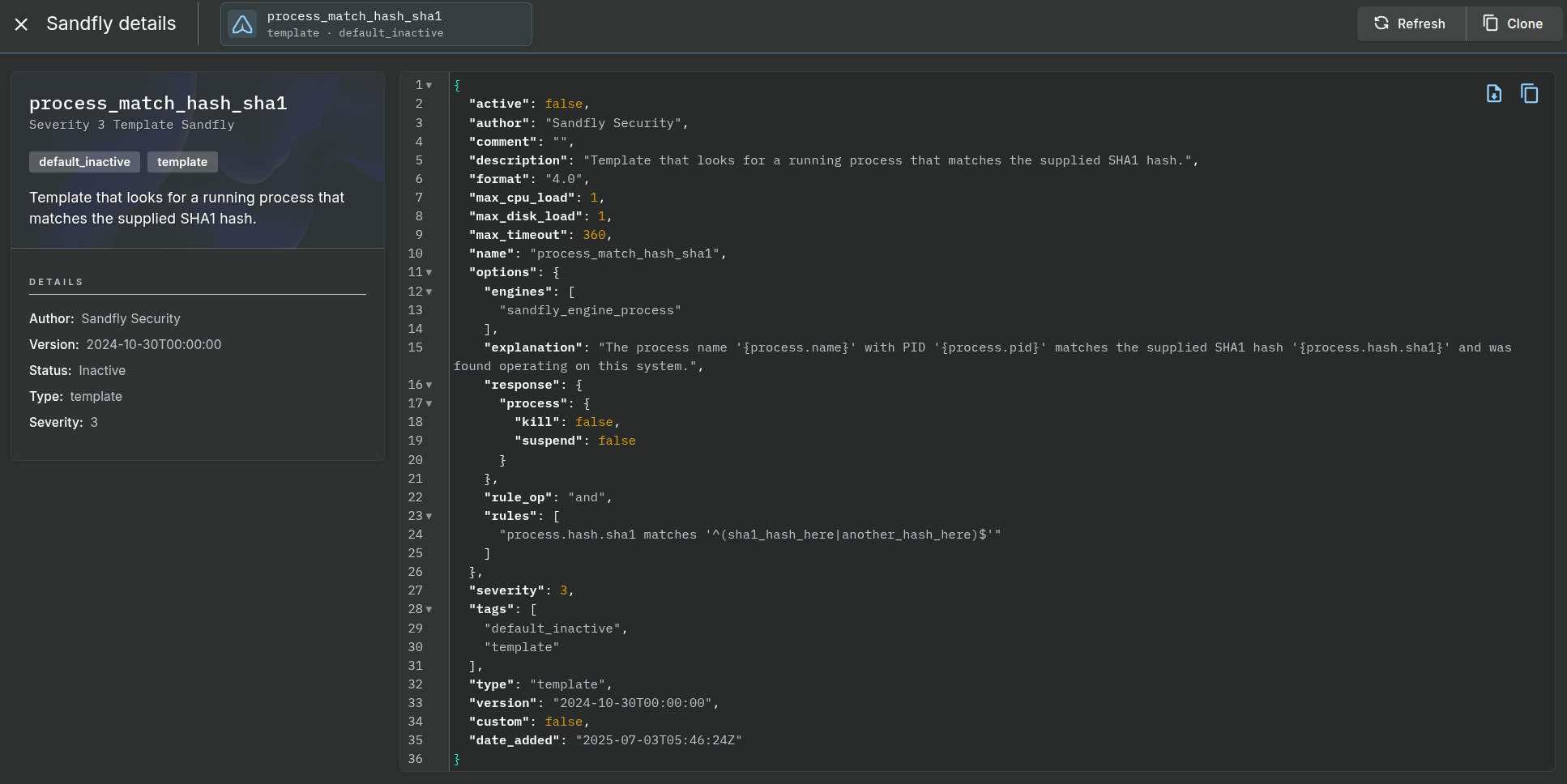Click the Type: template row

pos(75,397)
